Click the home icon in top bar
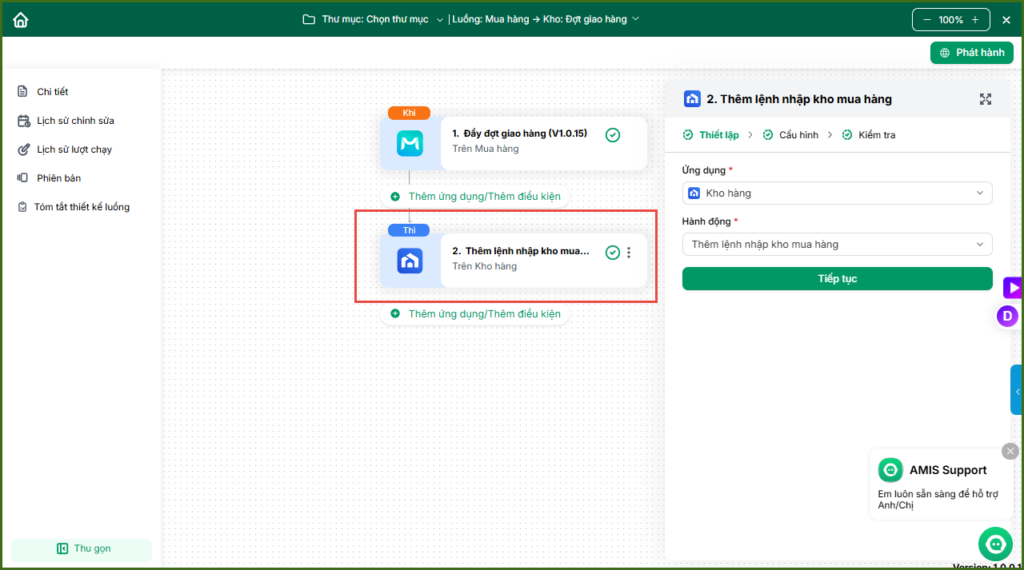Image resolution: width=1024 pixels, height=570 pixels. point(20,20)
